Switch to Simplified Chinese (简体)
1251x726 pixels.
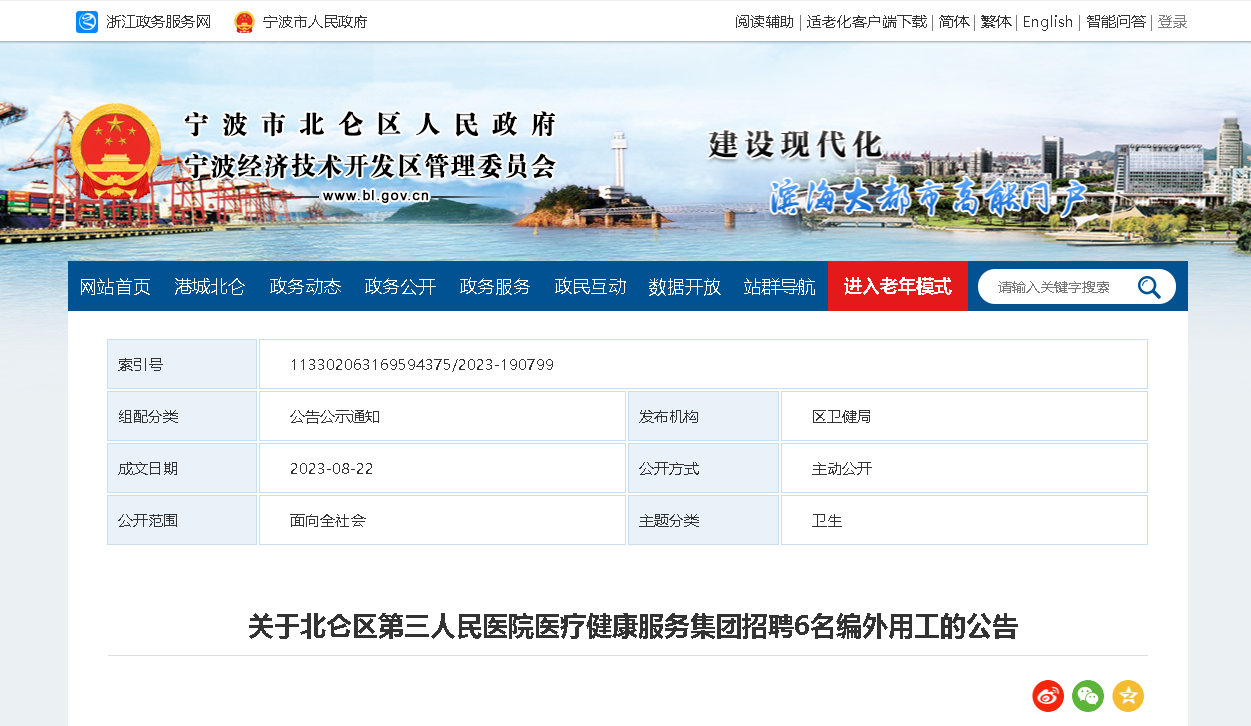(954, 22)
